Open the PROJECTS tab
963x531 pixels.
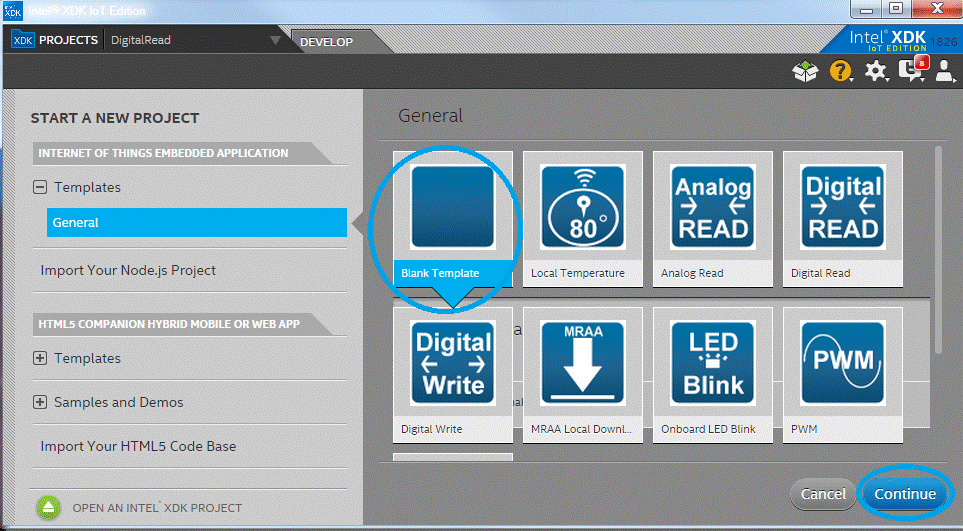68,40
